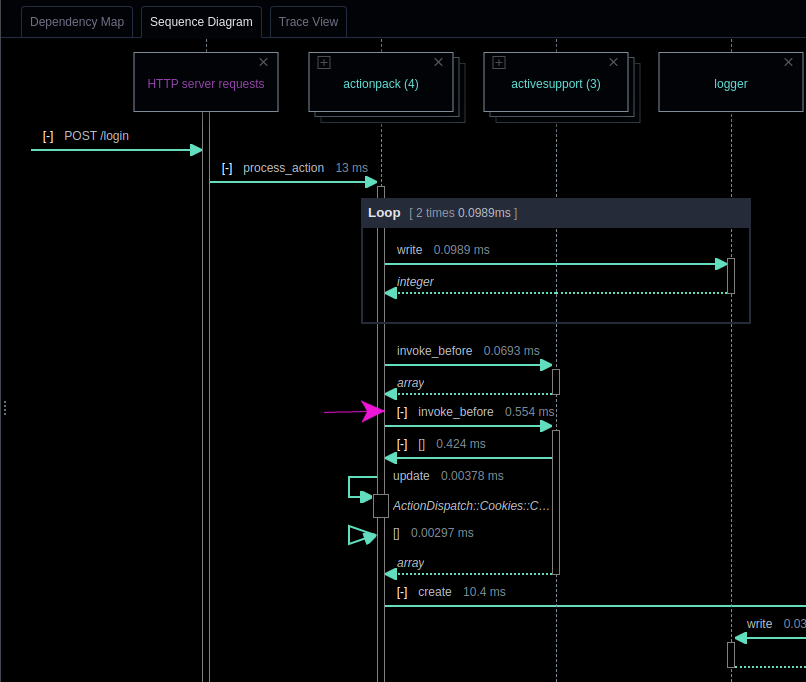The height and width of the screenshot is (682, 806).
Task: Click the update self-call arrow
Action: (x=360, y=487)
